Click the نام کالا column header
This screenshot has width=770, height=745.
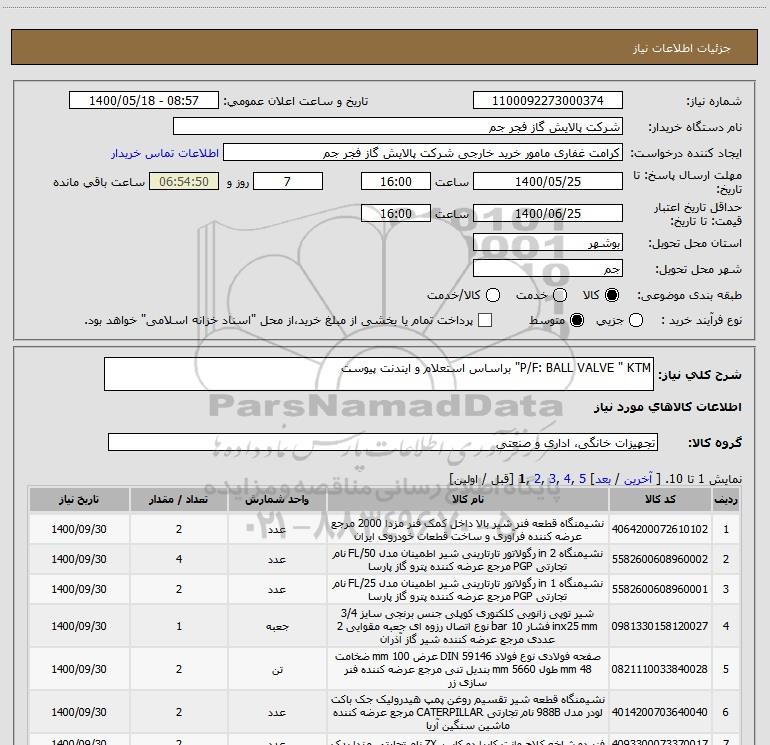[468, 499]
